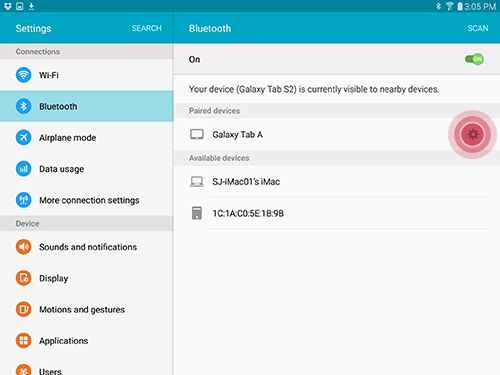Open Applications settings
This screenshot has height=375, width=500.
(x=87, y=340)
